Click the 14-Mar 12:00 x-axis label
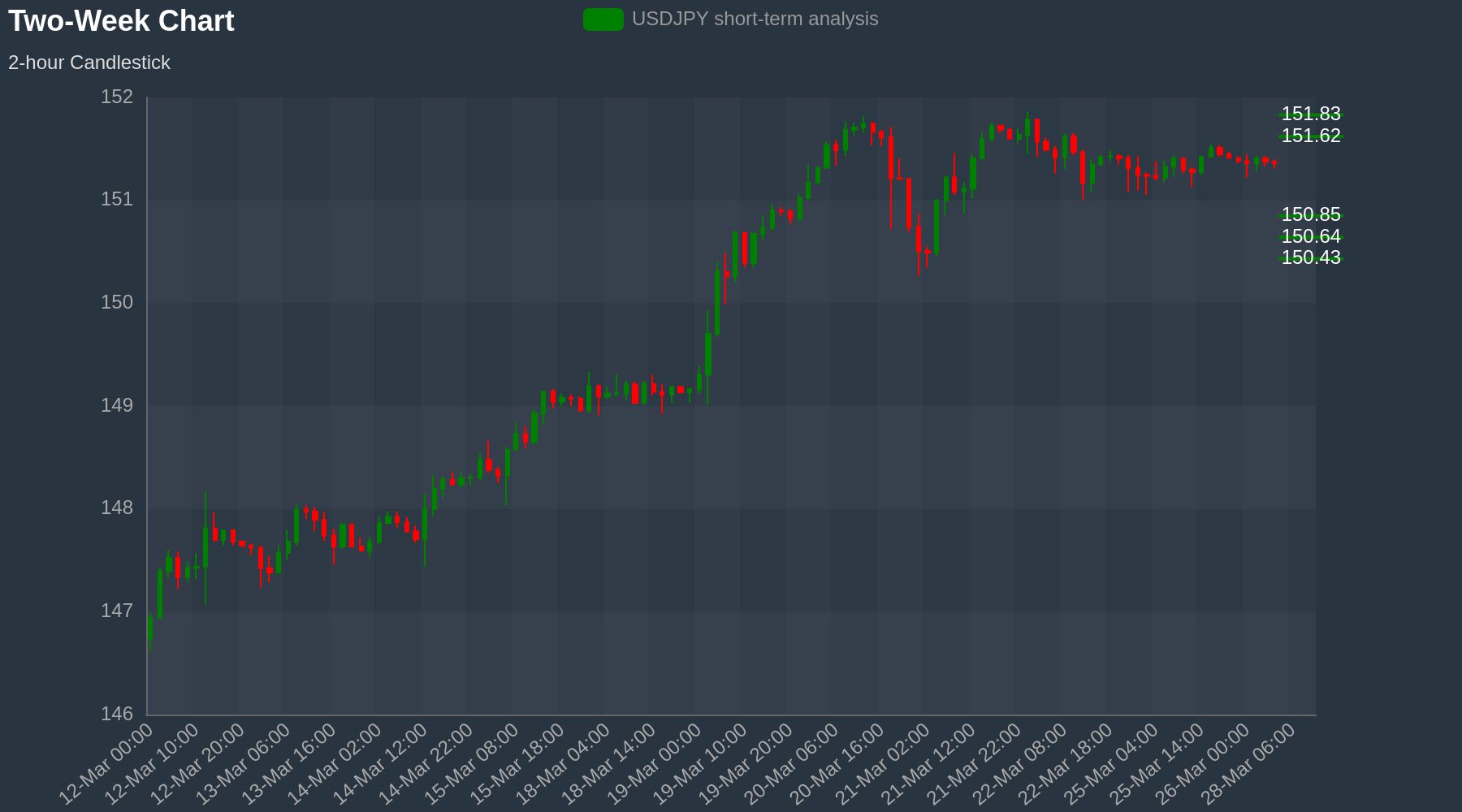 [x=381, y=764]
